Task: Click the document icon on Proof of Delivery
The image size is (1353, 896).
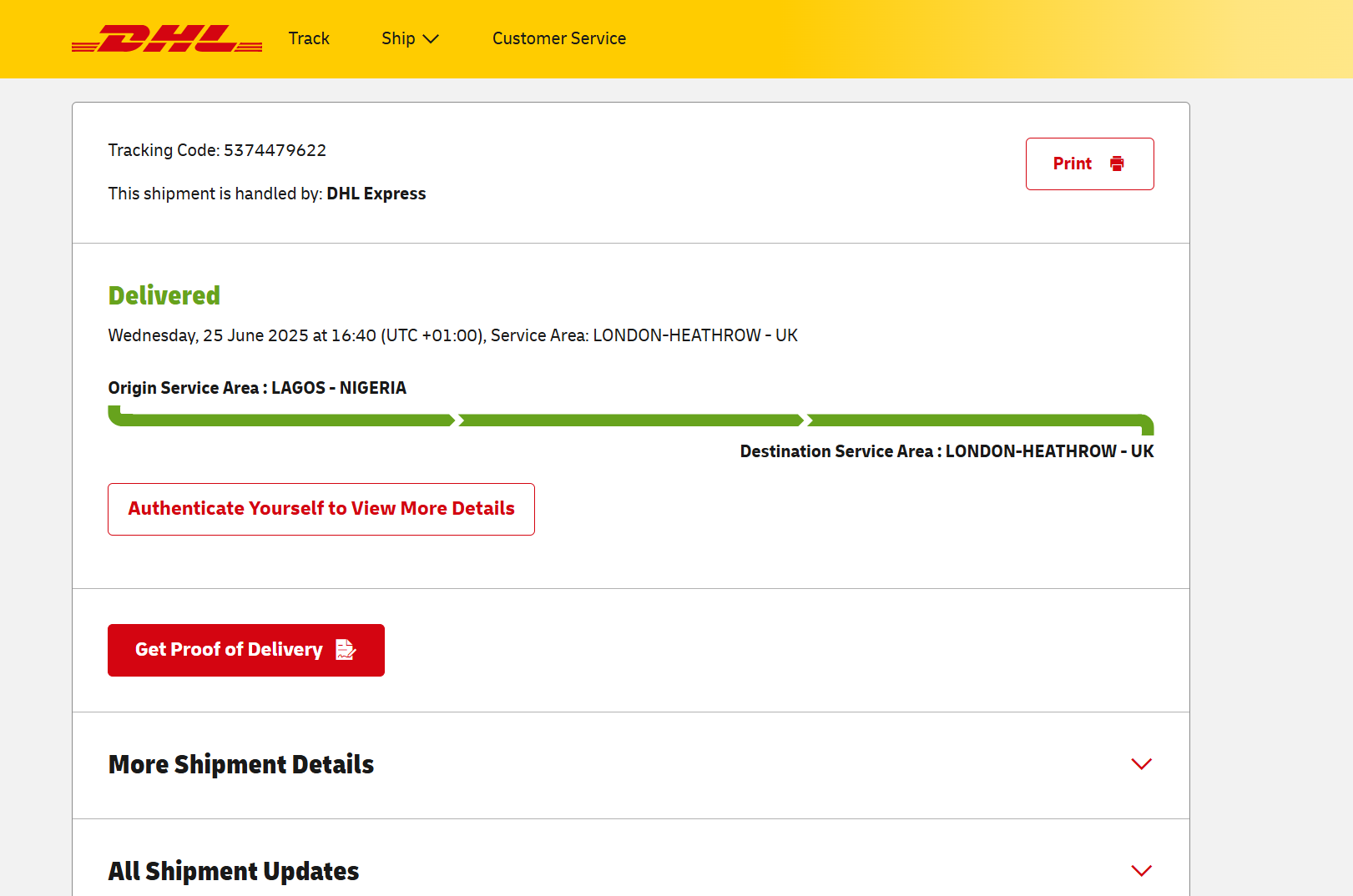Action: 346,649
